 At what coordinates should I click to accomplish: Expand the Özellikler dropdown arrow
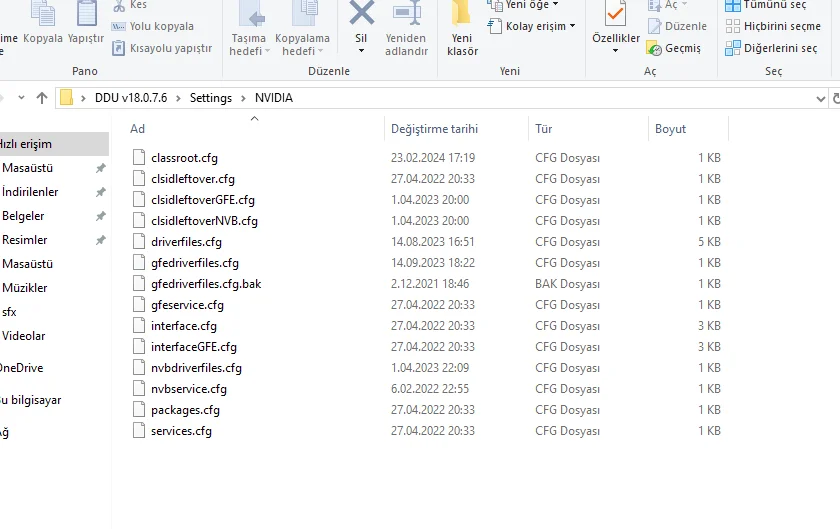pyautogui.click(x=616, y=51)
